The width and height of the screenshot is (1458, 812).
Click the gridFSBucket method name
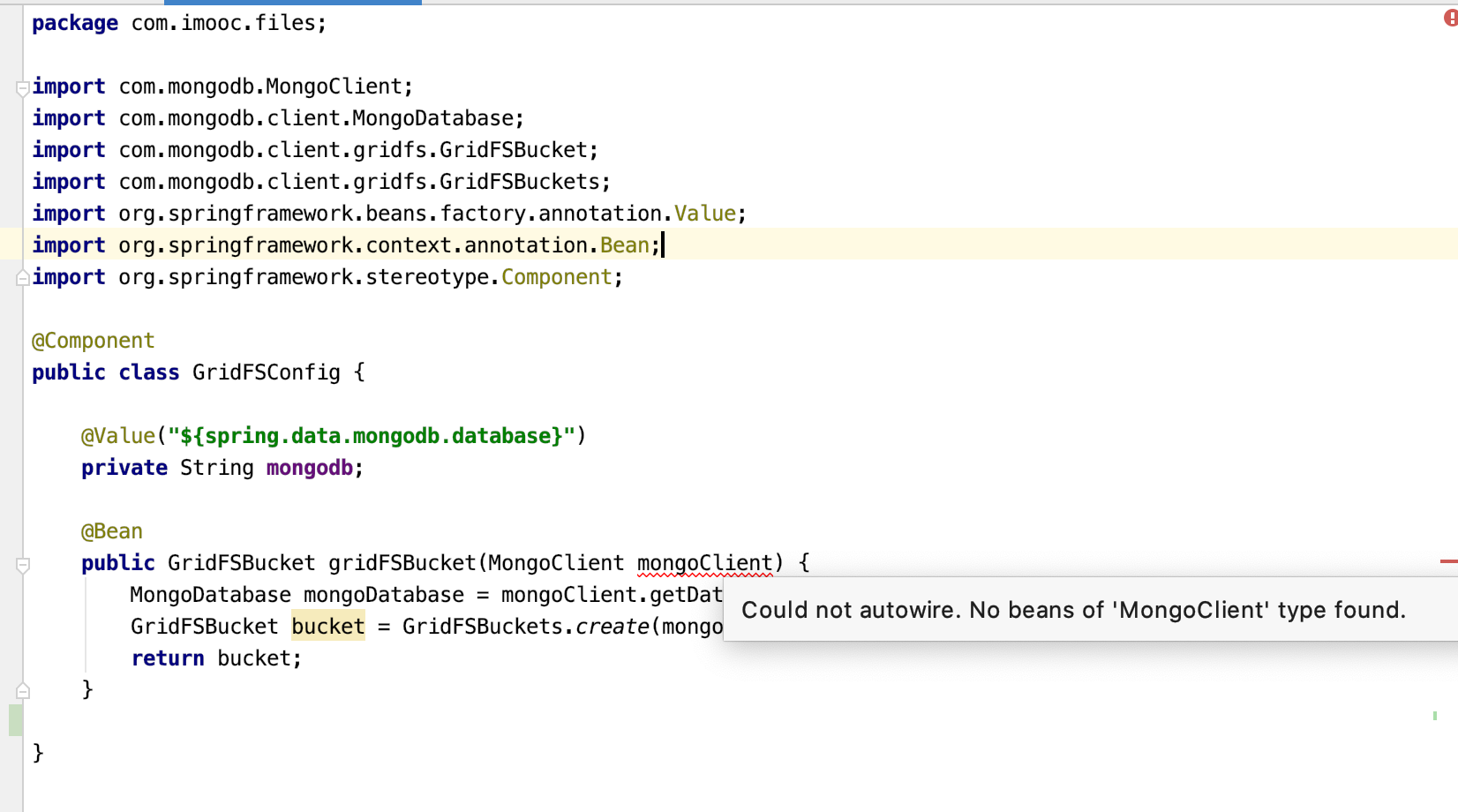click(x=402, y=563)
